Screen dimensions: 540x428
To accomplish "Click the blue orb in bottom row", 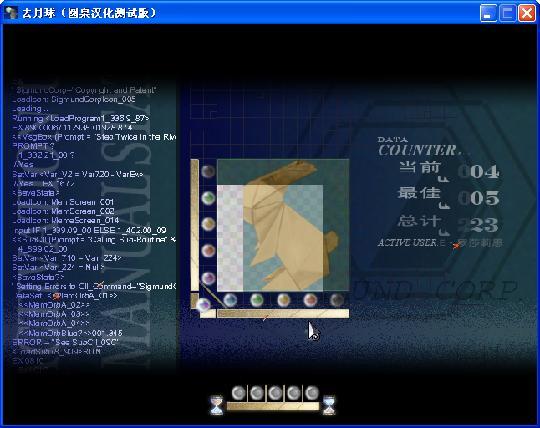I will pyautogui.click(x=230, y=300).
